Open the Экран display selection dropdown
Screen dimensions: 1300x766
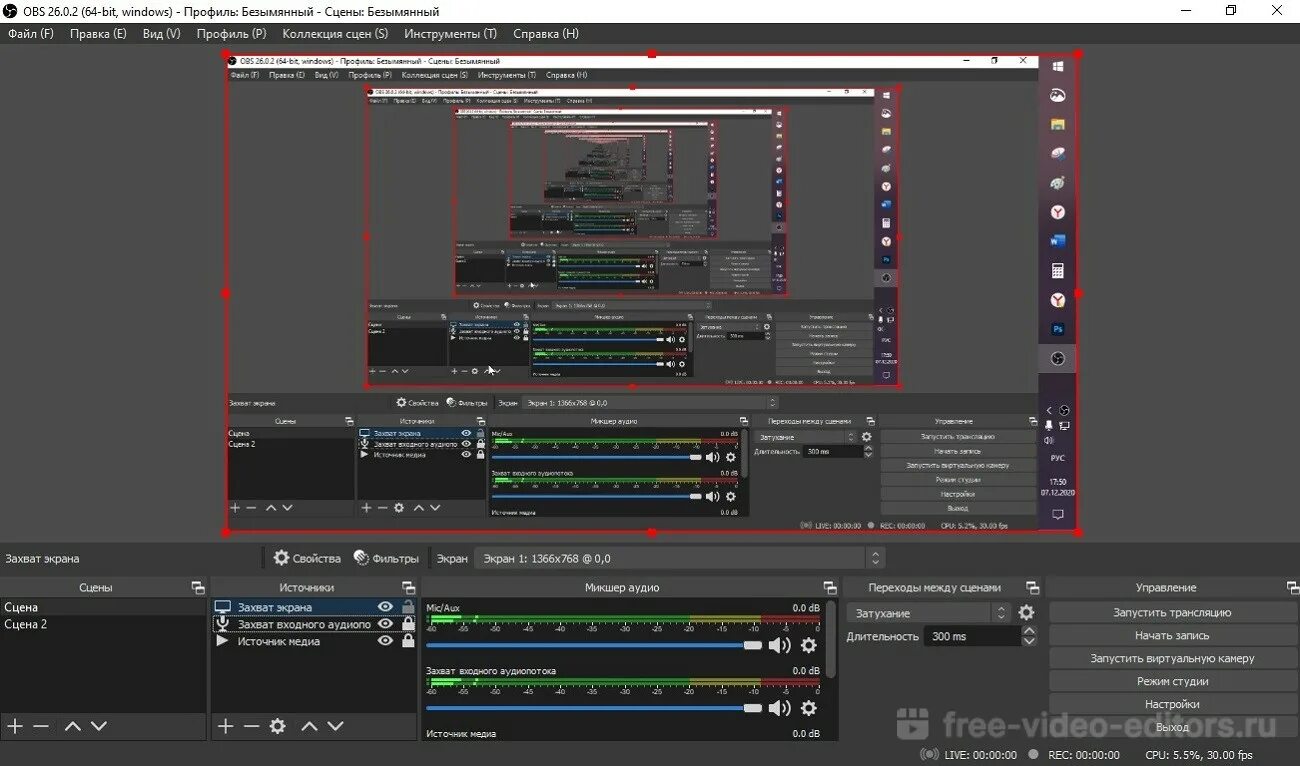pos(679,558)
